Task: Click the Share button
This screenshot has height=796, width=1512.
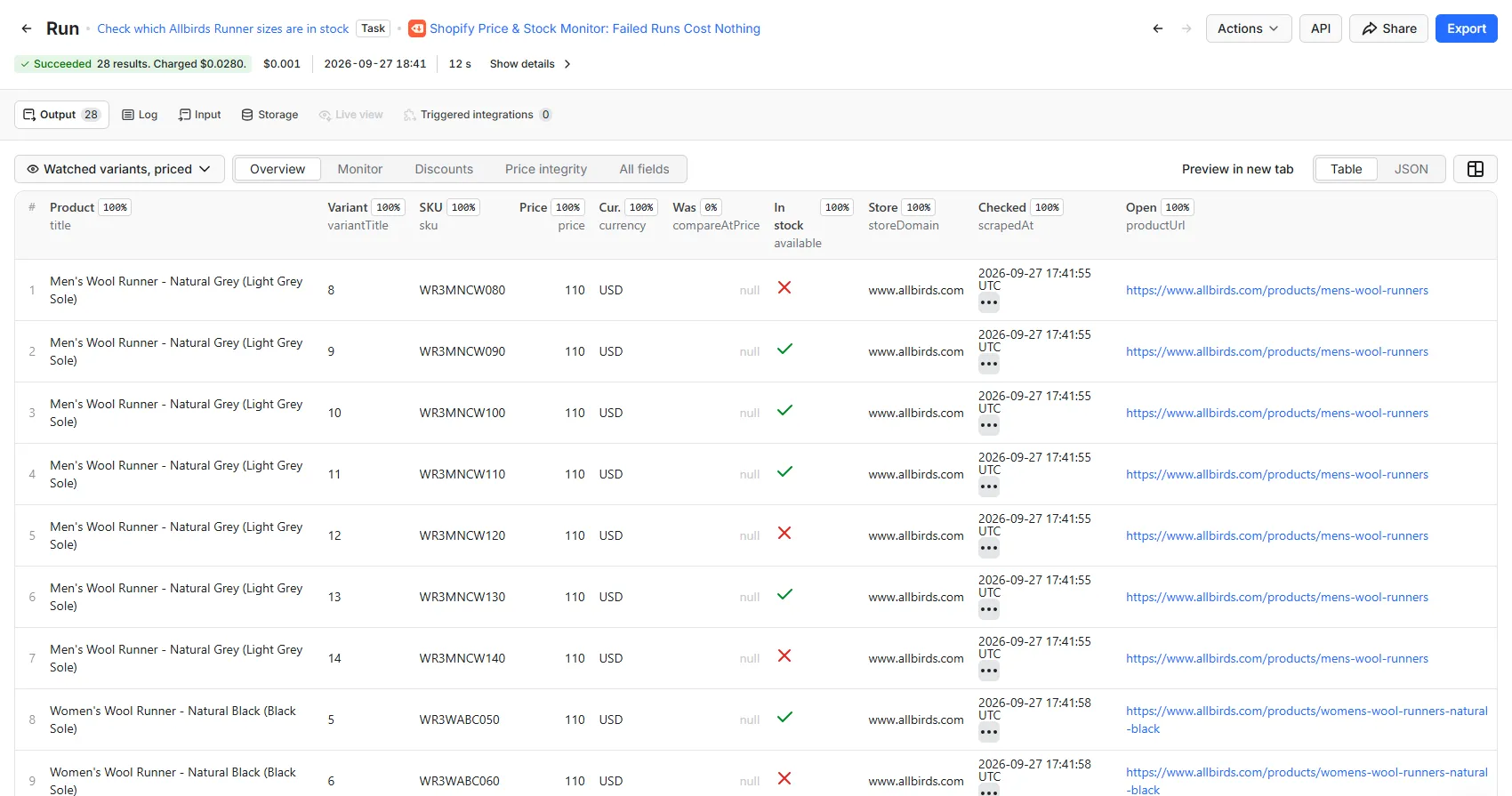Action: pos(1388,28)
